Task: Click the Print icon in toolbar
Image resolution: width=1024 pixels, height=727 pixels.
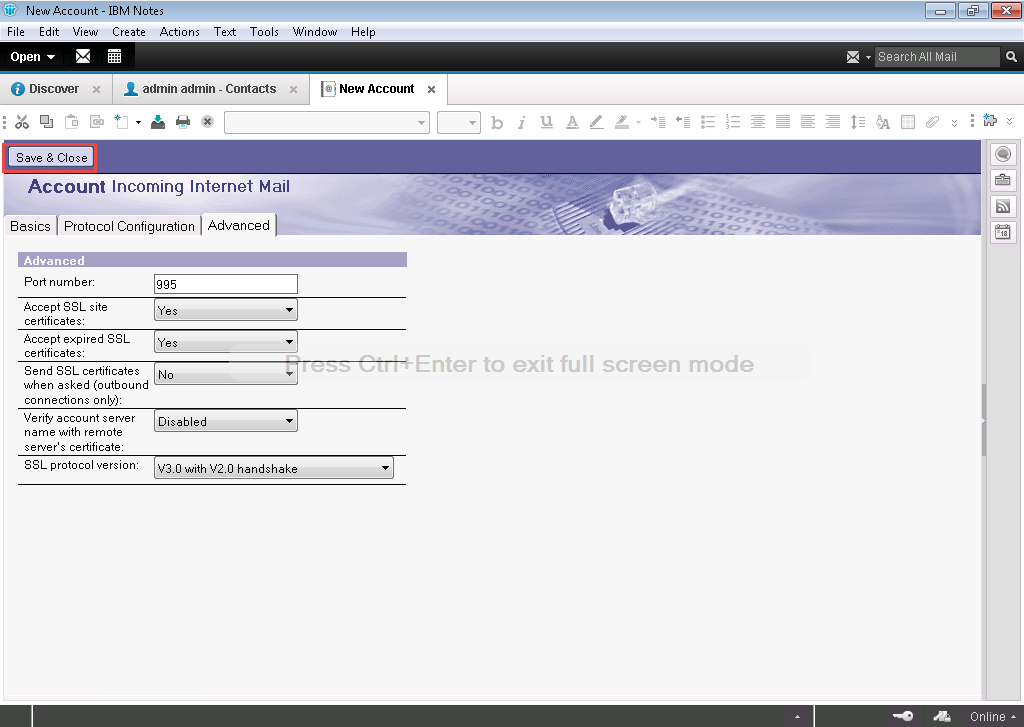Action: pos(183,122)
